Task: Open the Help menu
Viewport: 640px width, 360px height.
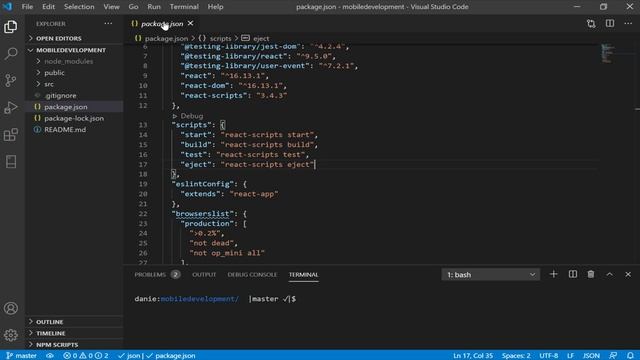Action: coord(215,7)
